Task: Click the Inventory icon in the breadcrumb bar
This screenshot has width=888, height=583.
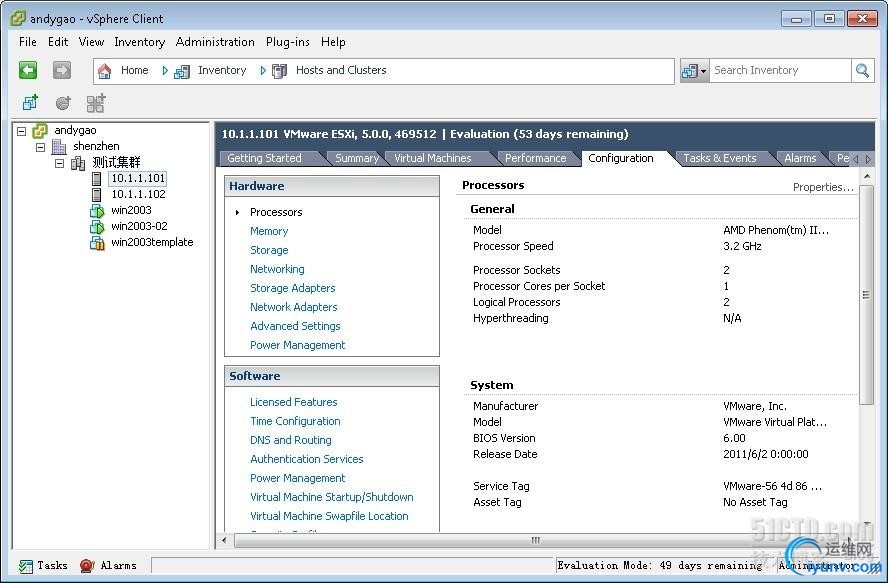Action: [x=182, y=71]
